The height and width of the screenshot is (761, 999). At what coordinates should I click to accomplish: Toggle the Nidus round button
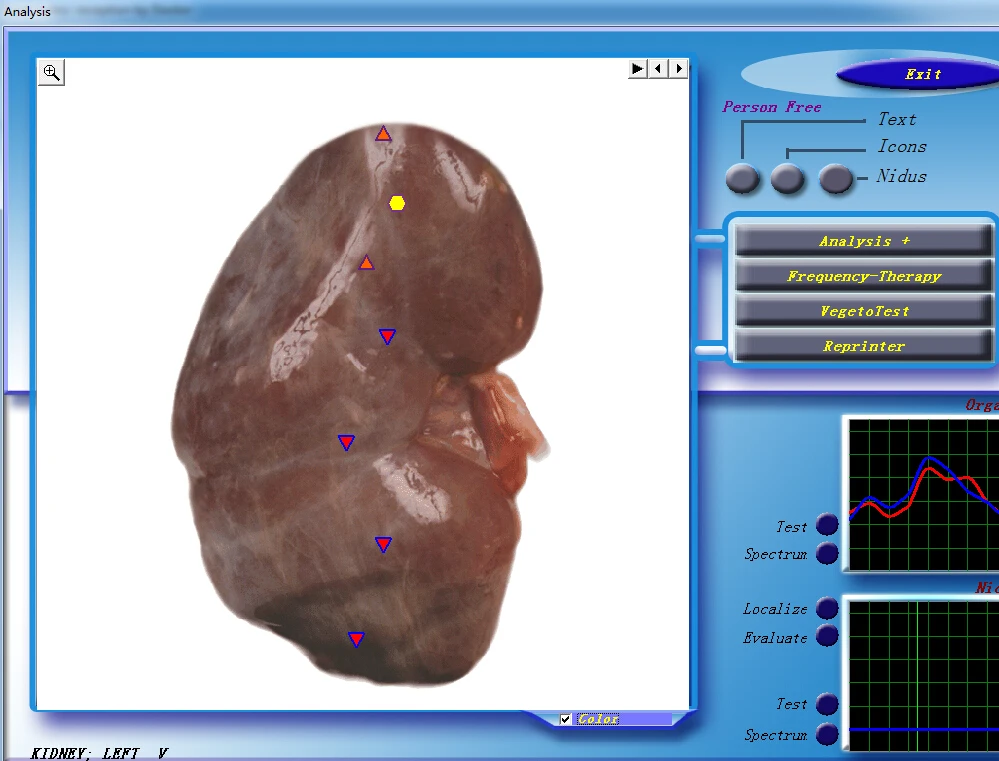coord(835,178)
